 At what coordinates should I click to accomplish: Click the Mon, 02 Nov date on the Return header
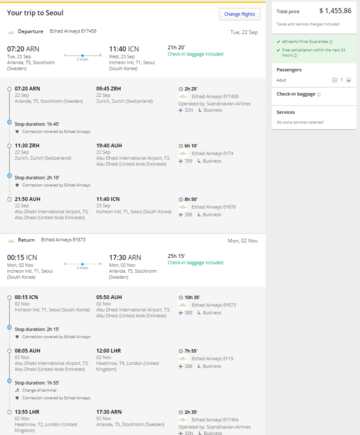click(243, 241)
